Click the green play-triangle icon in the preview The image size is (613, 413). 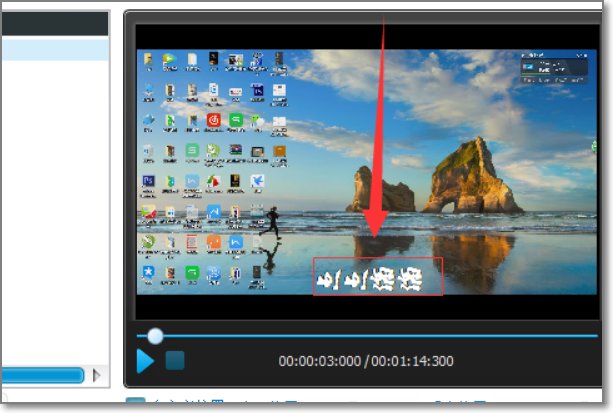click(170, 59)
